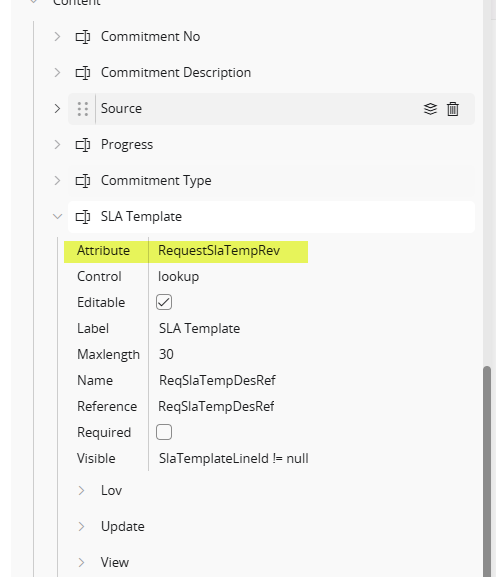Screen dimensions: 496x577
Task: Collapse the SLA Template item
Action: point(57,216)
